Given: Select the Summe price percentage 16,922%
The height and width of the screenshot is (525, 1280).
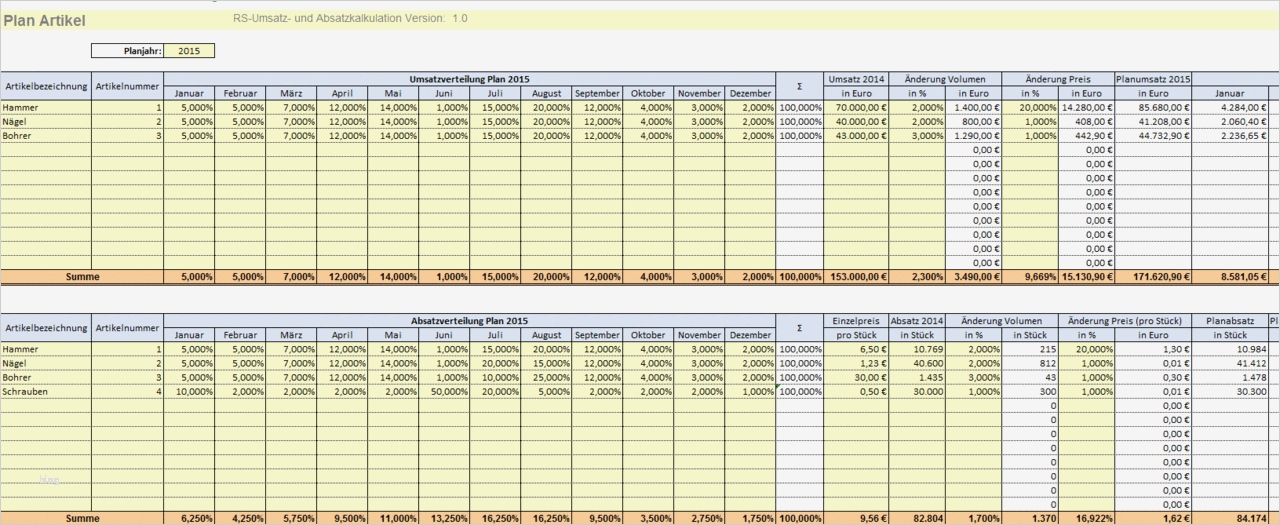Looking at the screenshot, I should pos(1087,518).
